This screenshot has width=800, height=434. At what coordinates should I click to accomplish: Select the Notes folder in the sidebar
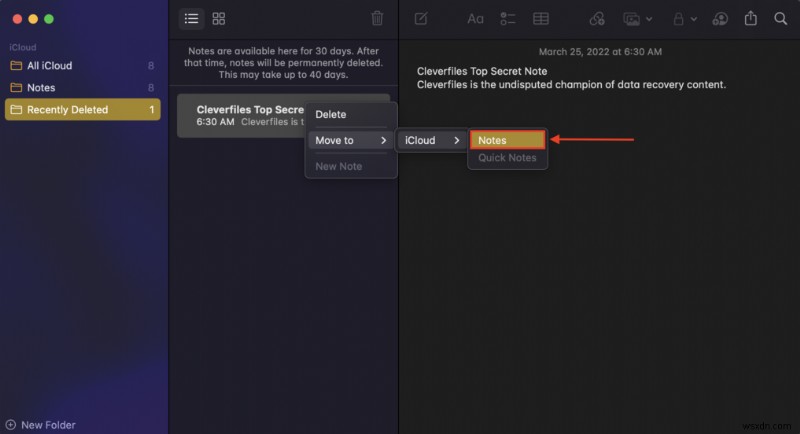(x=41, y=88)
